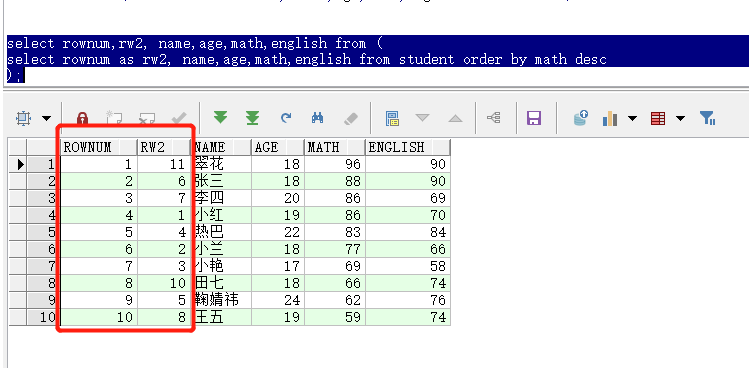
Task: Click the previous record up triangle
Action: point(455,118)
